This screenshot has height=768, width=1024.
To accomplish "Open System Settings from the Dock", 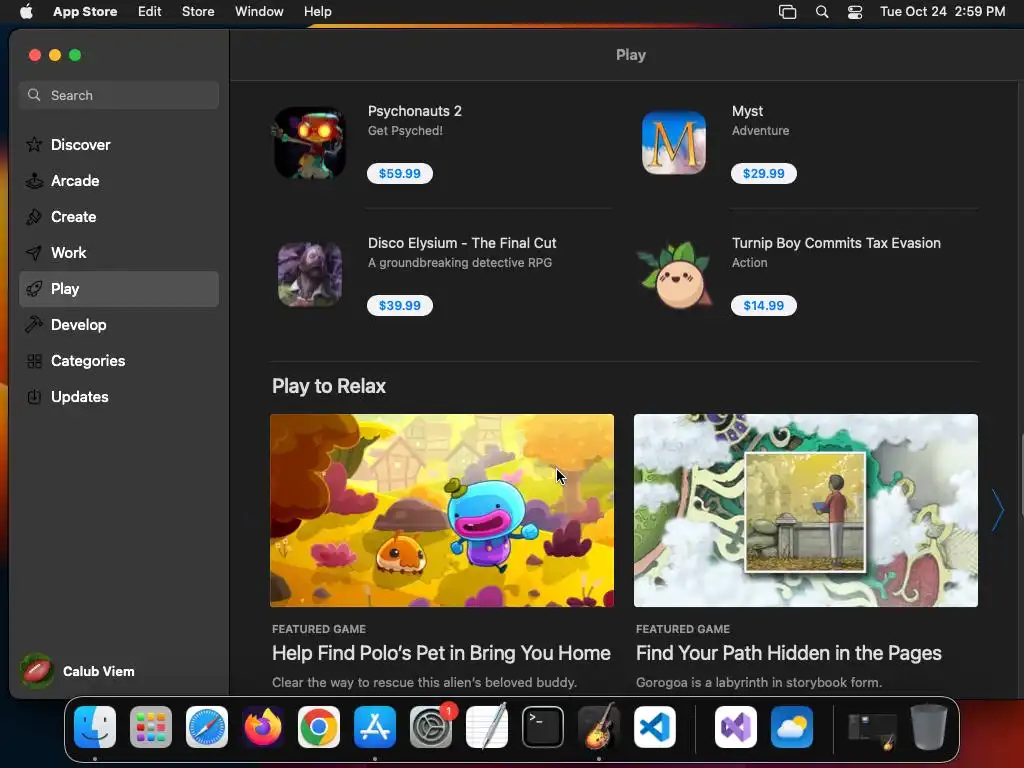I will (x=431, y=727).
